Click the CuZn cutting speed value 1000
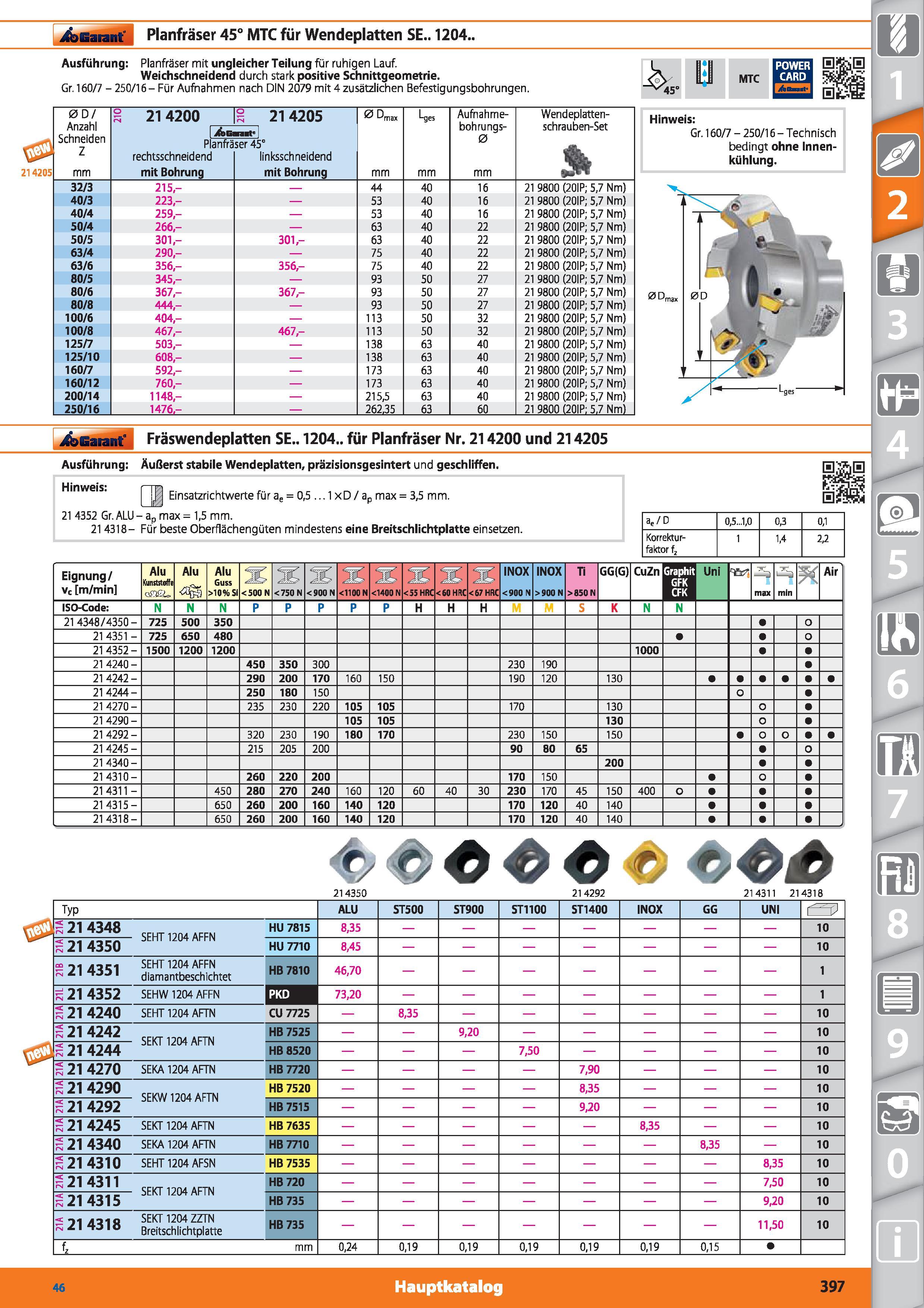 coord(647,651)
